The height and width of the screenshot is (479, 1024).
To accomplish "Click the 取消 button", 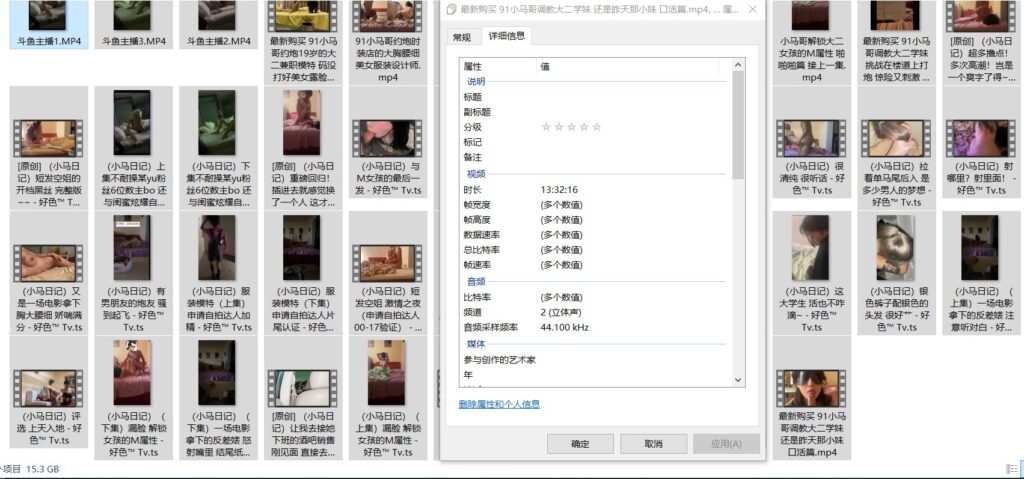I will 652,443.
